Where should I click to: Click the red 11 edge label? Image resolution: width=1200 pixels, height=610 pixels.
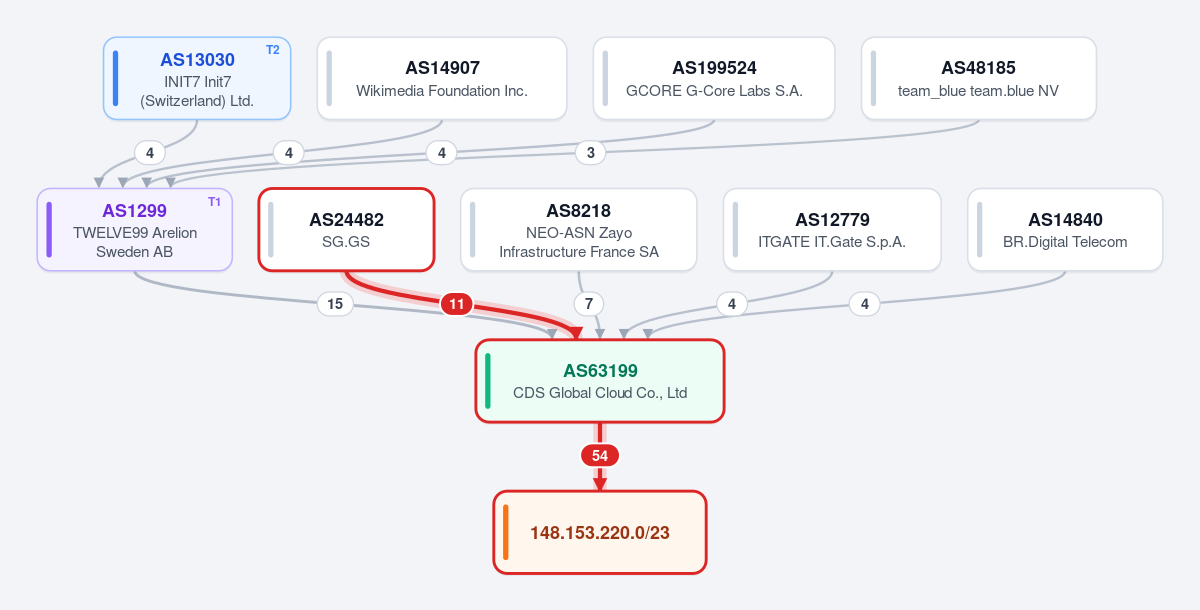coord(456,304)
